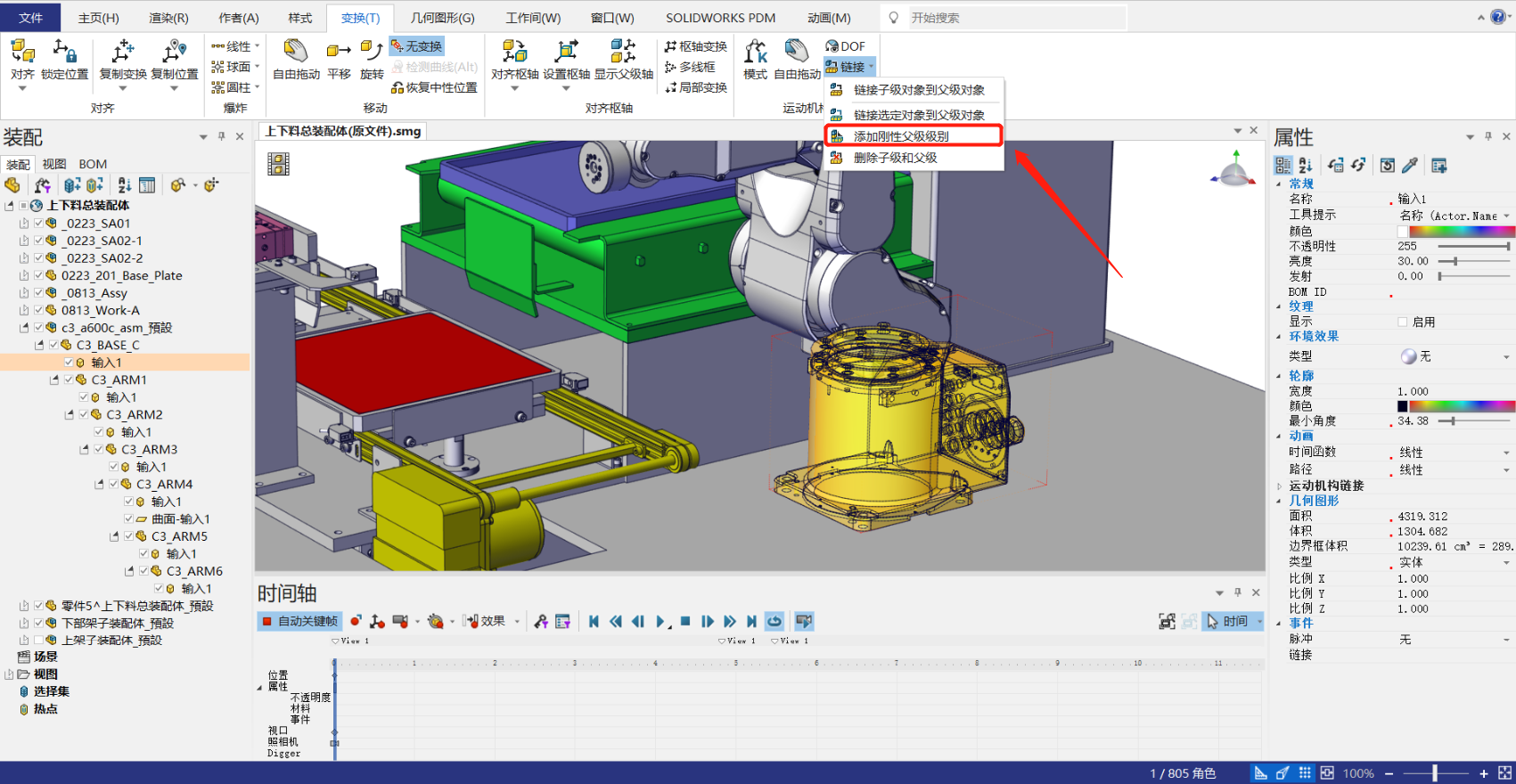
Task: Open the environment effect type (类型) dropdown
Action: coord(1506,356)
